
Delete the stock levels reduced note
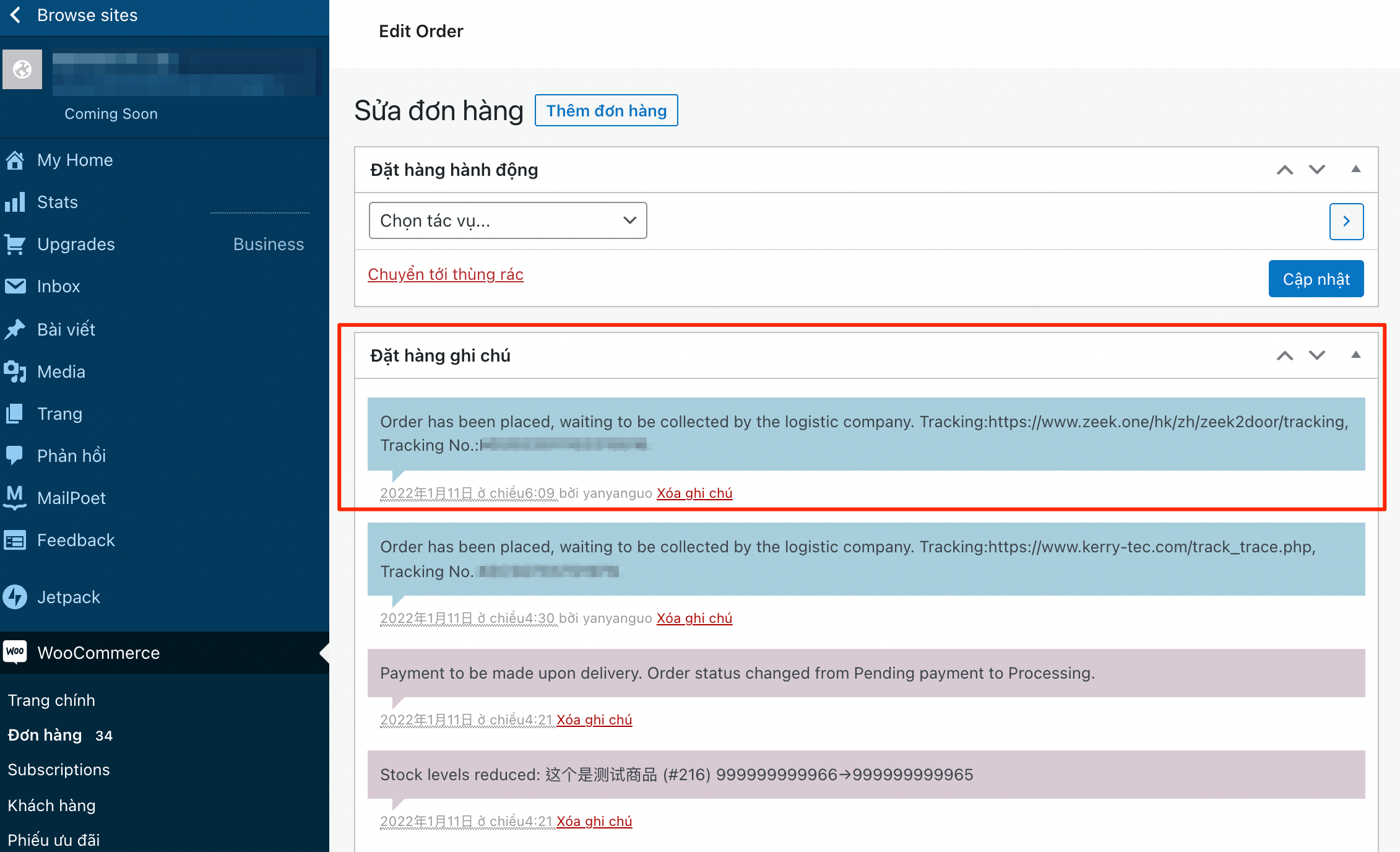[x=594, y=821]
